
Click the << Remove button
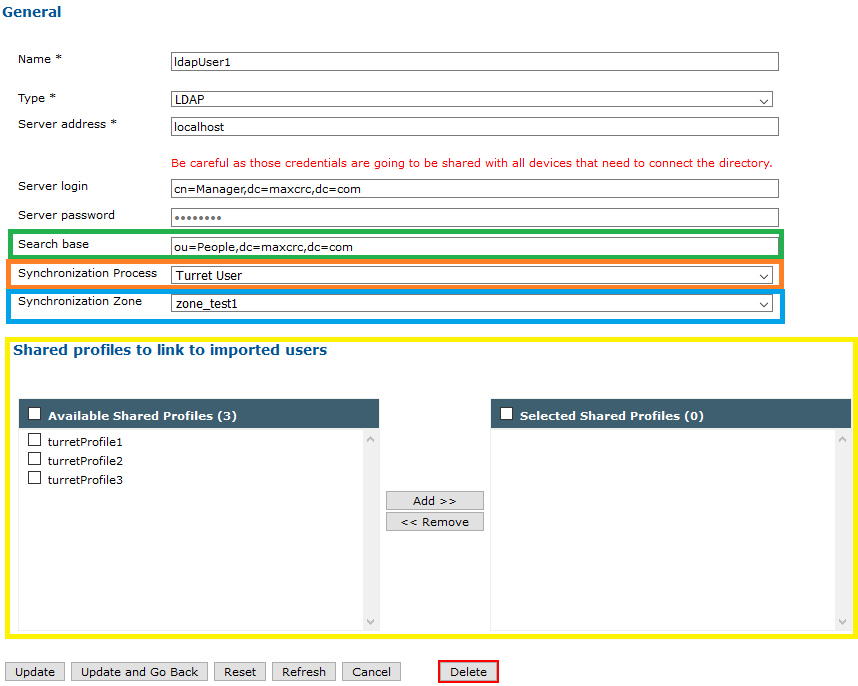pyautogui.click(x=435, y=522)
